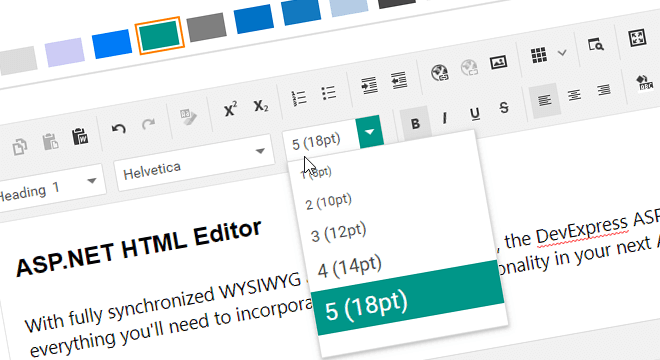660x360 pixels.
Task: Pick the medium gray theme swatch
Action: [206, 27]
